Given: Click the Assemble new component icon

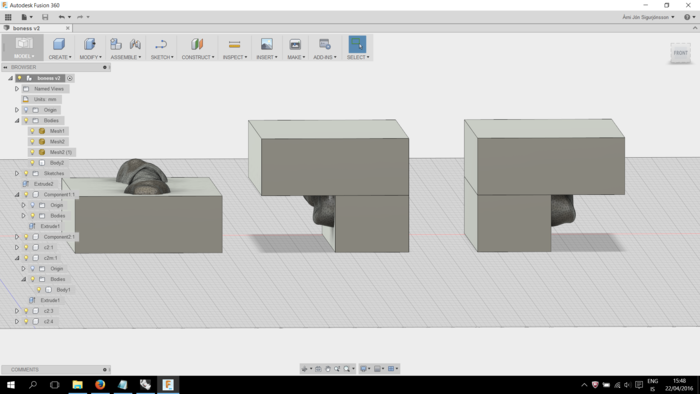Looking at the screenshot, I should [116, 44].
